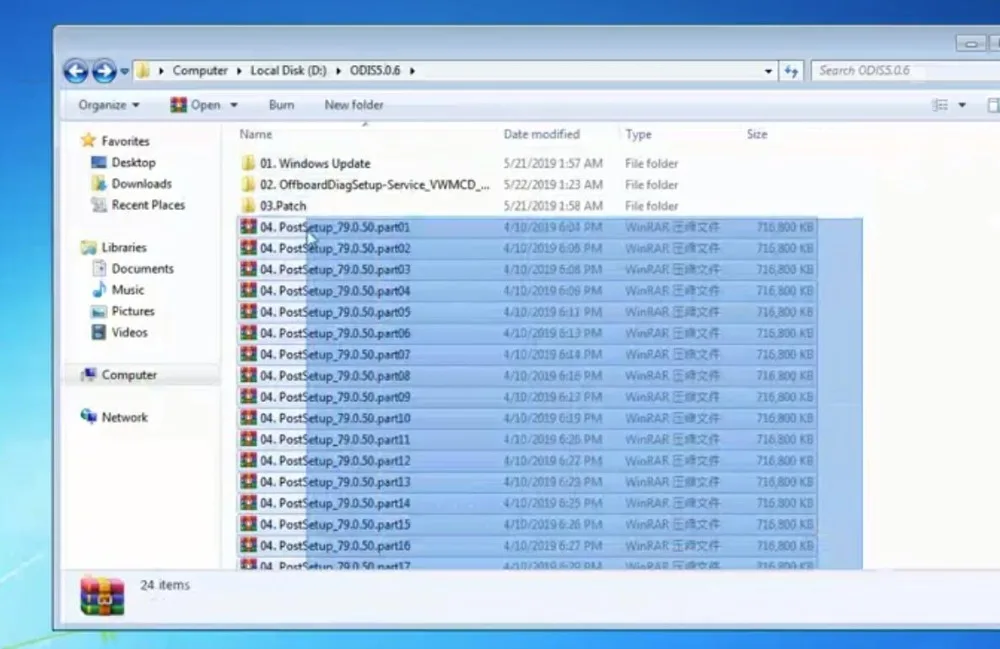Open recent pages dropdown next to Forward
This screenshot has width=1000, height=649.
pos(124,71)
